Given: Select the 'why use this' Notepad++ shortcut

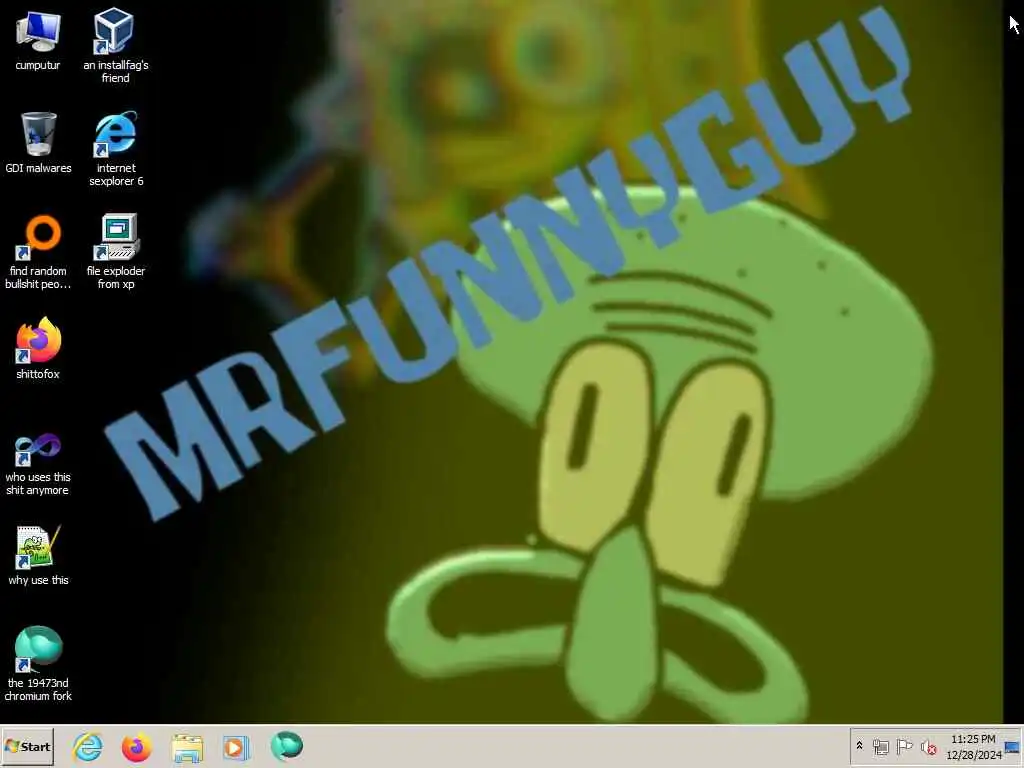Looking at the screenshot, I should point(38,555).
